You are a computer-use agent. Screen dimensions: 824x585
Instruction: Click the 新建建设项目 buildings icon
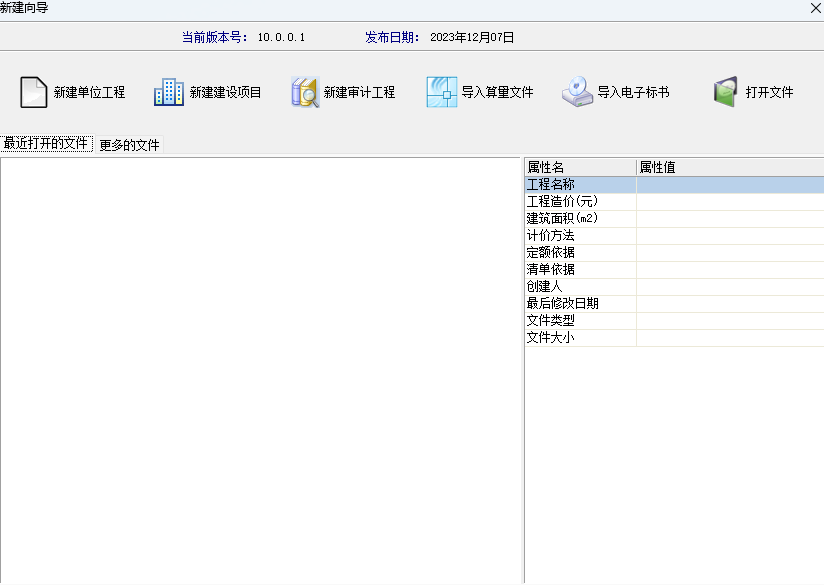[169, 92]
